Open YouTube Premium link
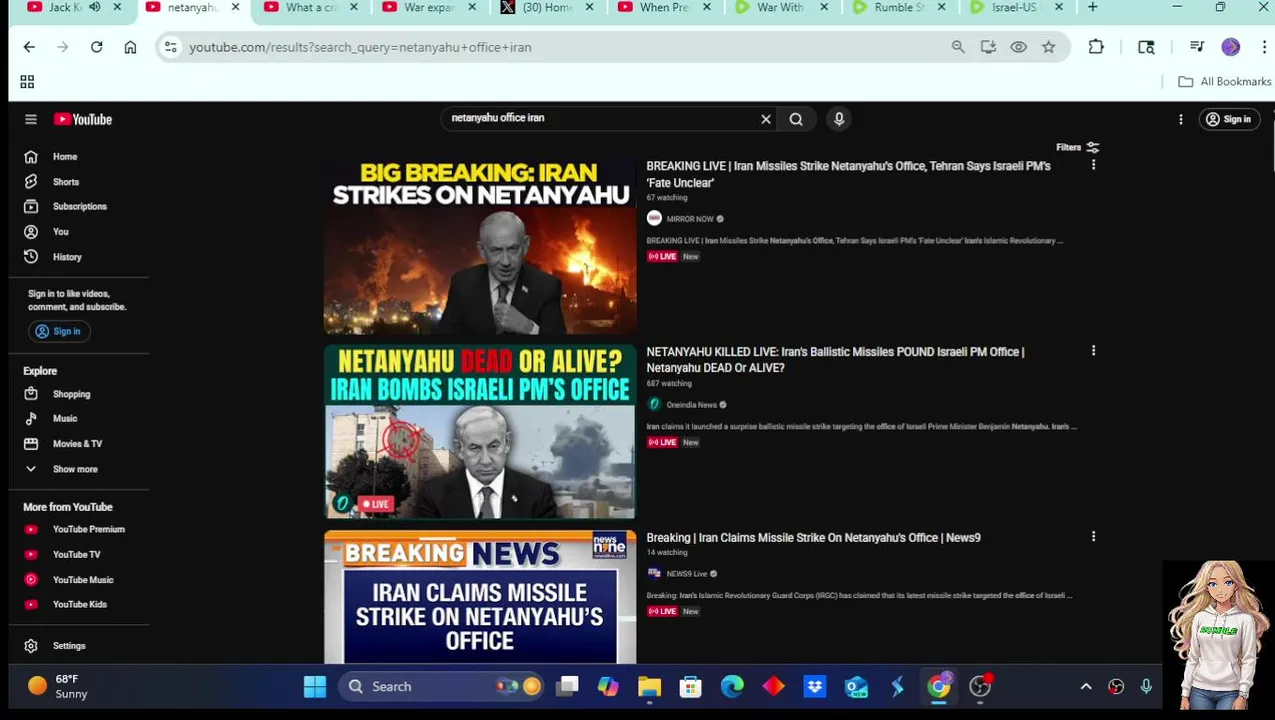The height and width of the screenshot is (720, 1275). (86, 530)
